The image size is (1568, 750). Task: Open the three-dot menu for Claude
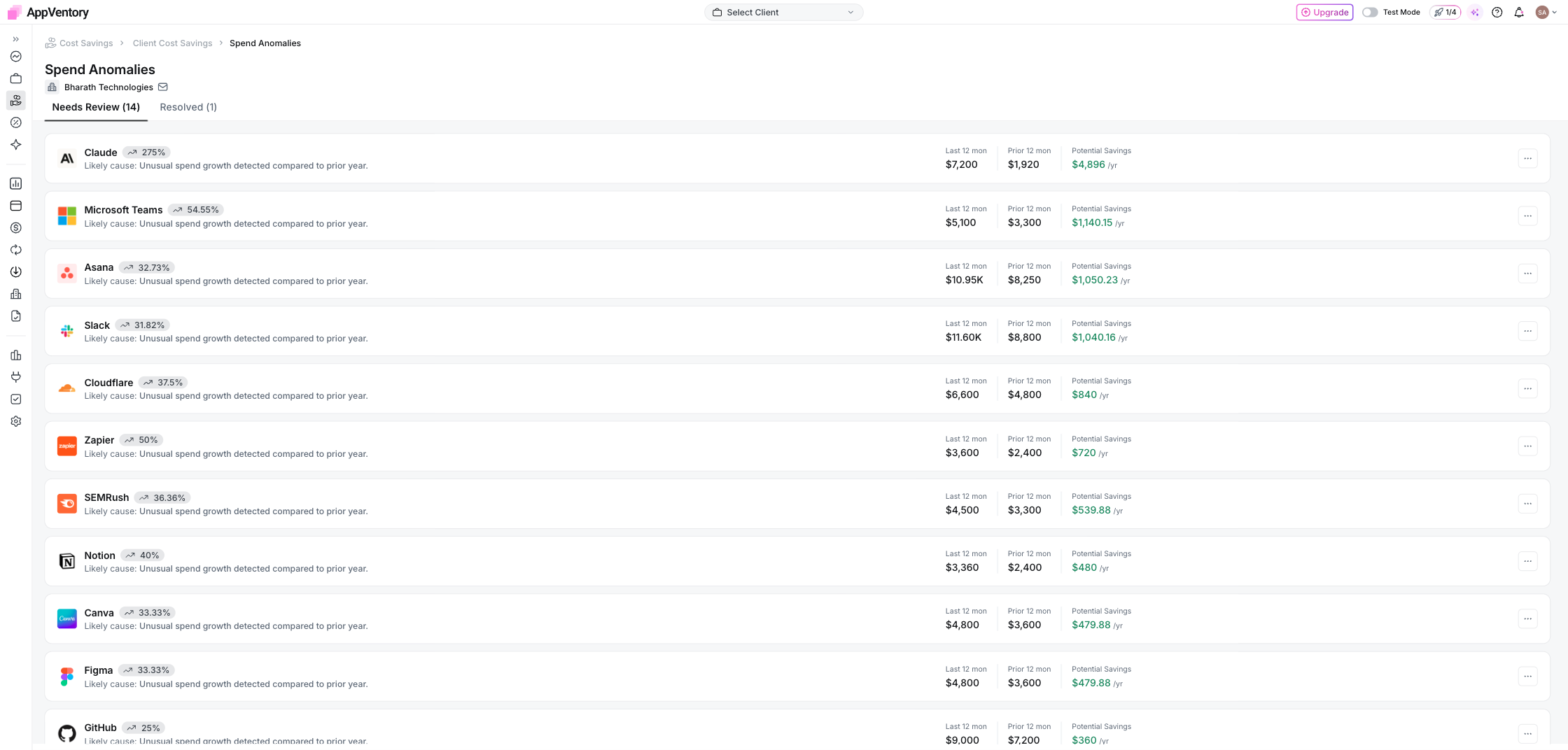(1528, 159)
